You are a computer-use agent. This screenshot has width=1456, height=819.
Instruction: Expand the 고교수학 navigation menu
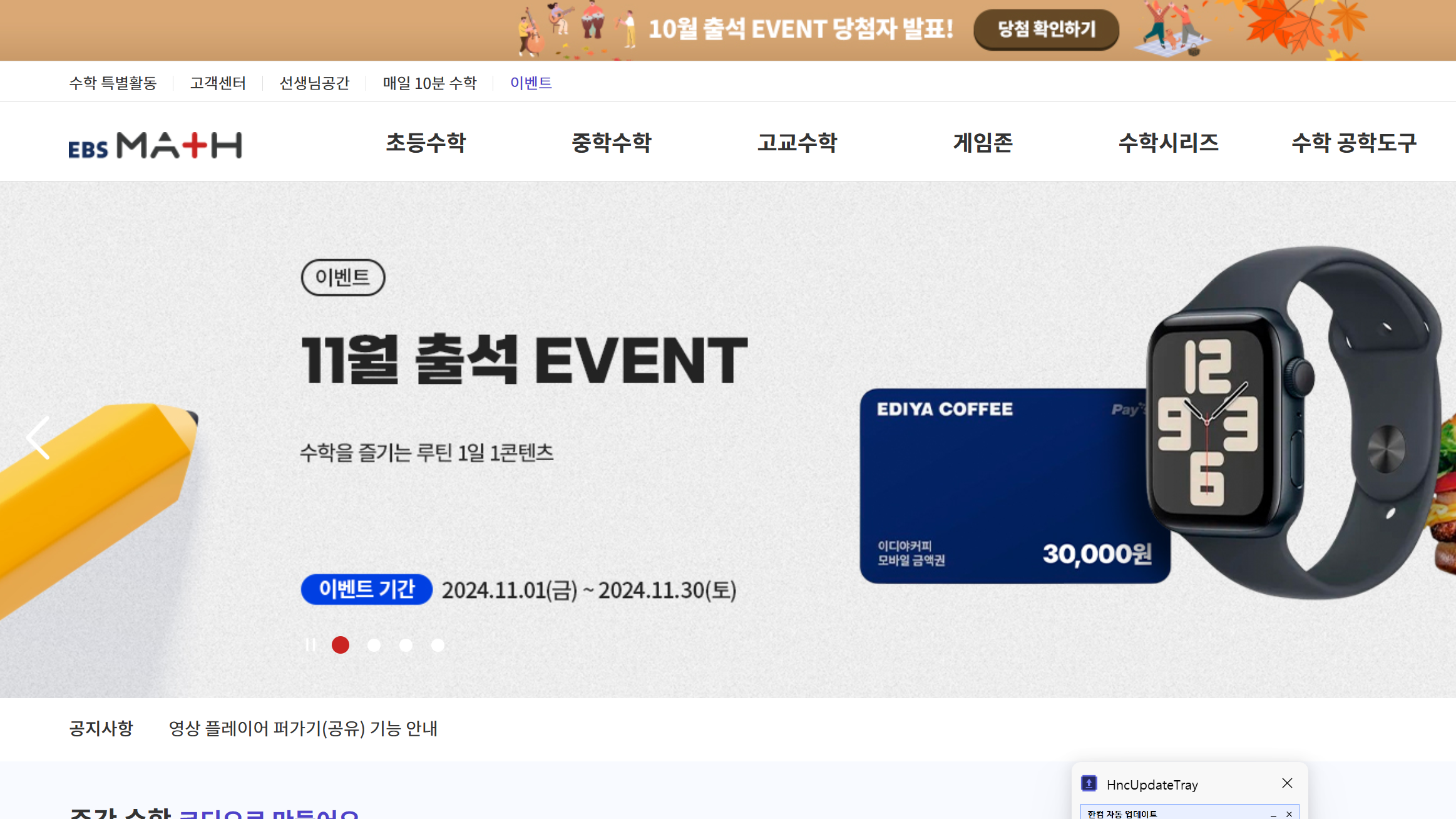797,143
